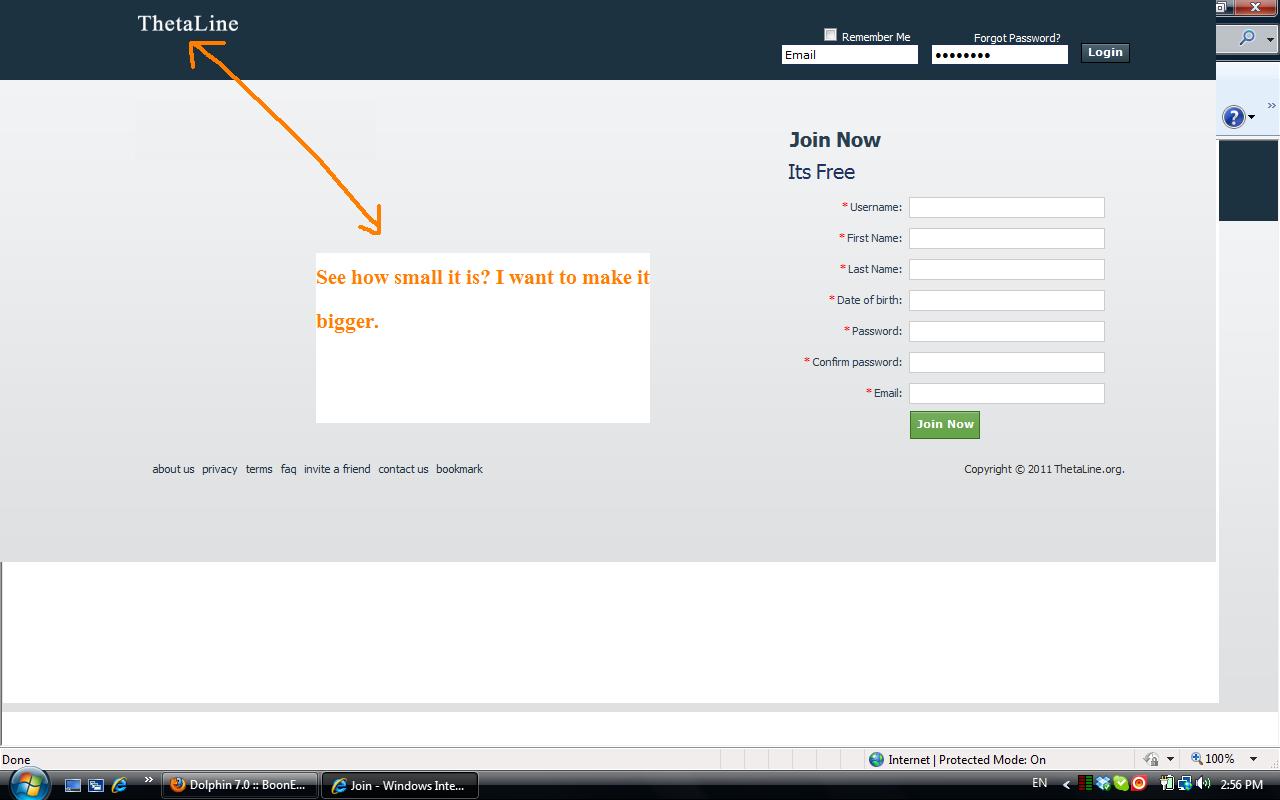Click the red-green meter tray icon
This screenshot has height=800, width=1280.
tap(1085, 784)
